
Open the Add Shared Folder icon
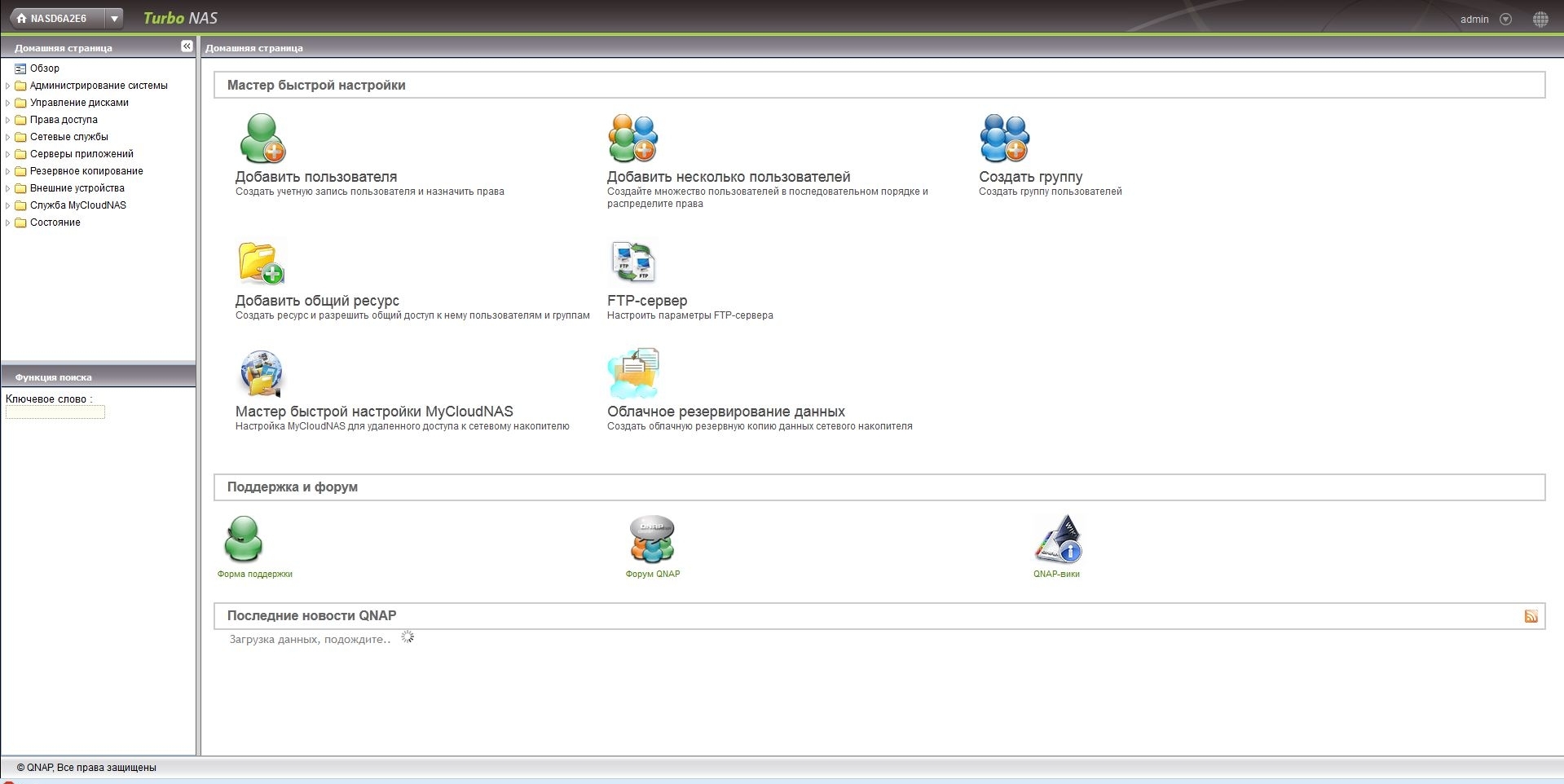261,262
